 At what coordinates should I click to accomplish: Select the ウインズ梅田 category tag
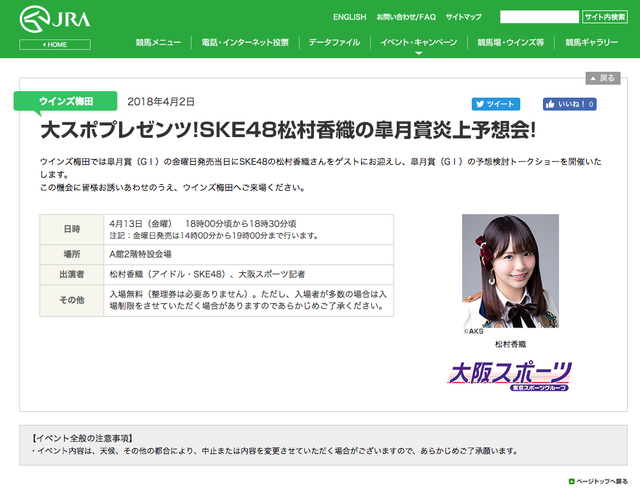click(x=65, y=101)
